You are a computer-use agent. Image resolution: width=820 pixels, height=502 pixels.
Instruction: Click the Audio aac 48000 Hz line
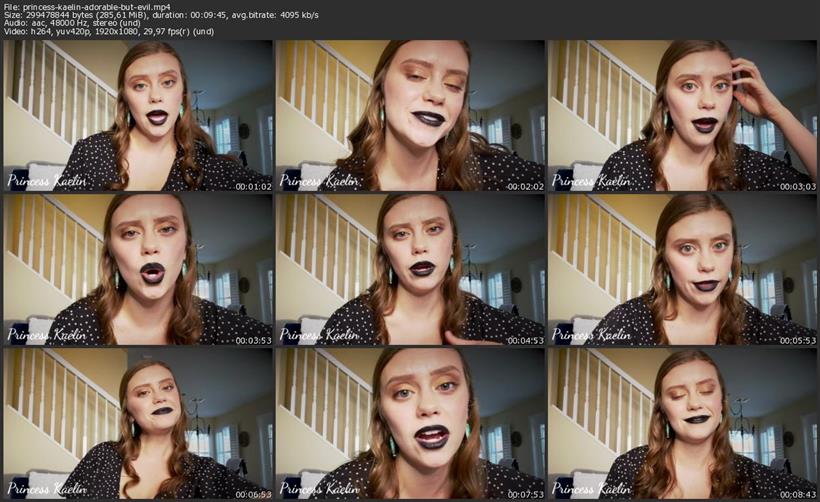pos(90,28)
